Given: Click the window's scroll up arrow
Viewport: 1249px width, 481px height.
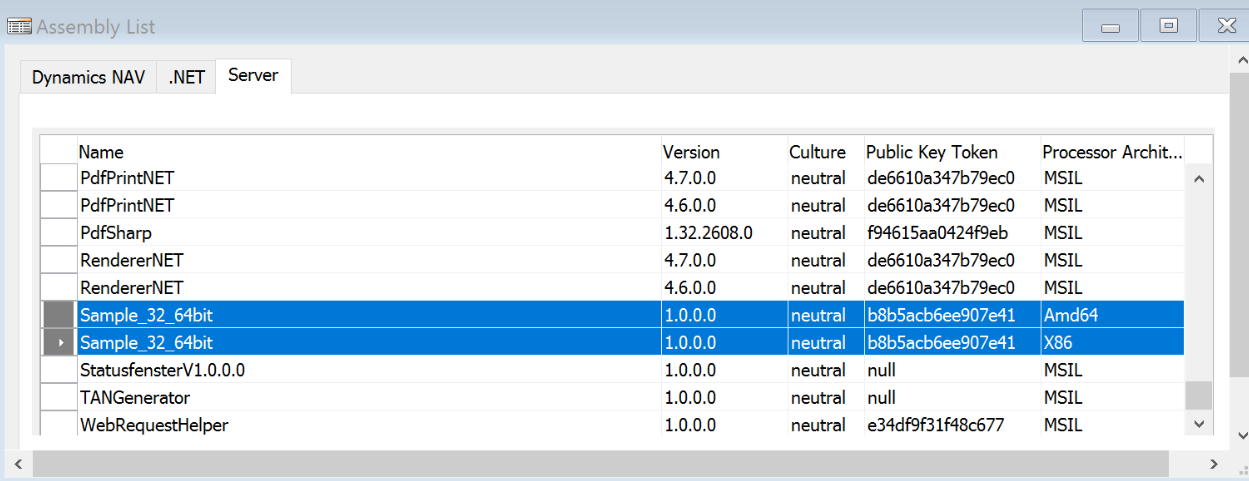Looking at the screenshot, I should [x=1240, y=61].
